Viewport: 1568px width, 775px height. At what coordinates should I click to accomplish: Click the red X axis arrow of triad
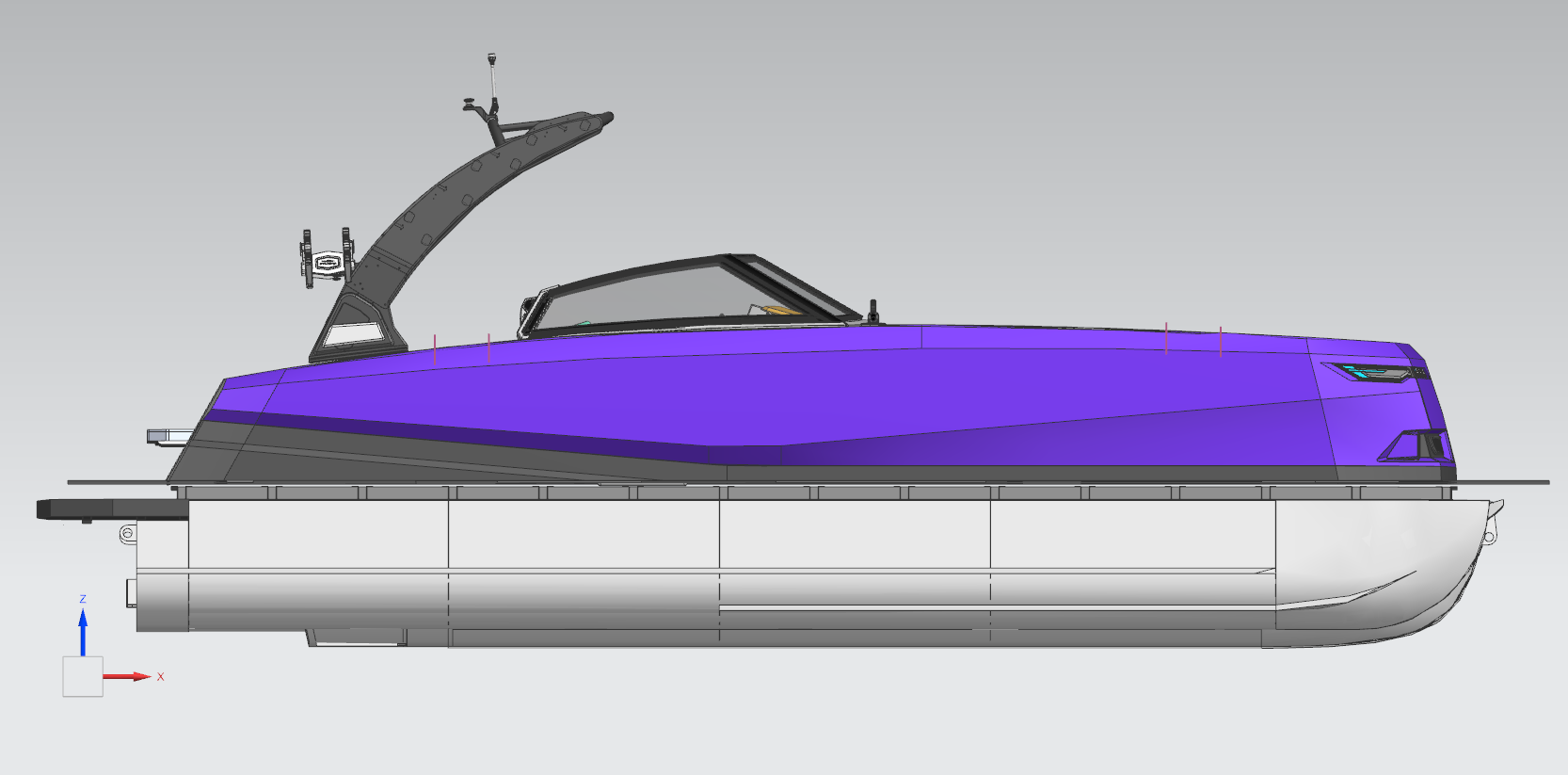127,676
